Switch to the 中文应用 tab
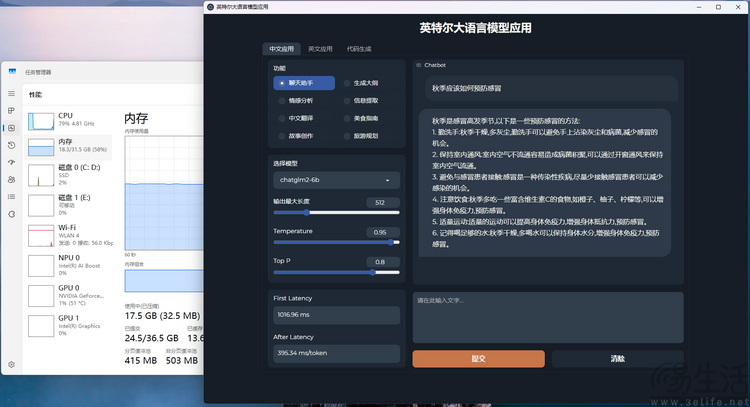The width and height of the screenshot is (750, 407). tap(281, 49)
